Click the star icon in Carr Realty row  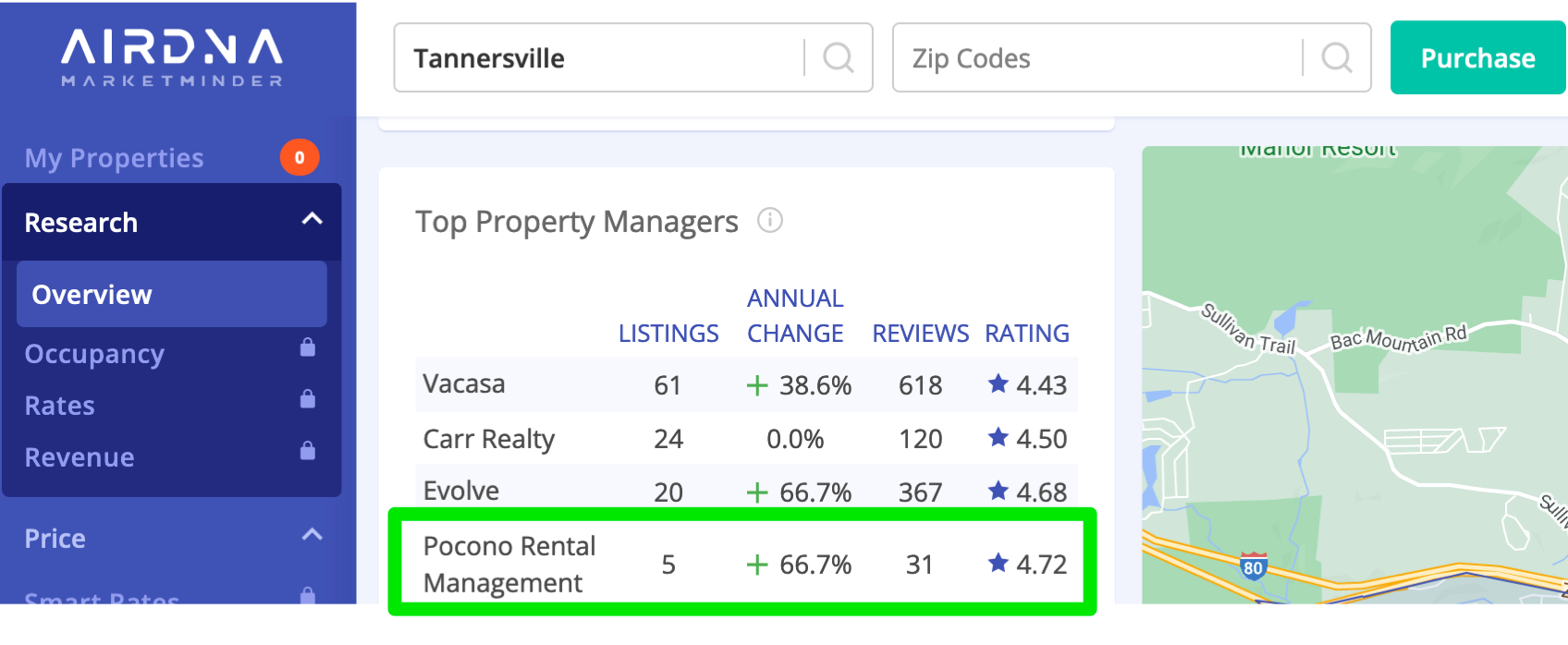pyautogui.click(x=998, y=436)
